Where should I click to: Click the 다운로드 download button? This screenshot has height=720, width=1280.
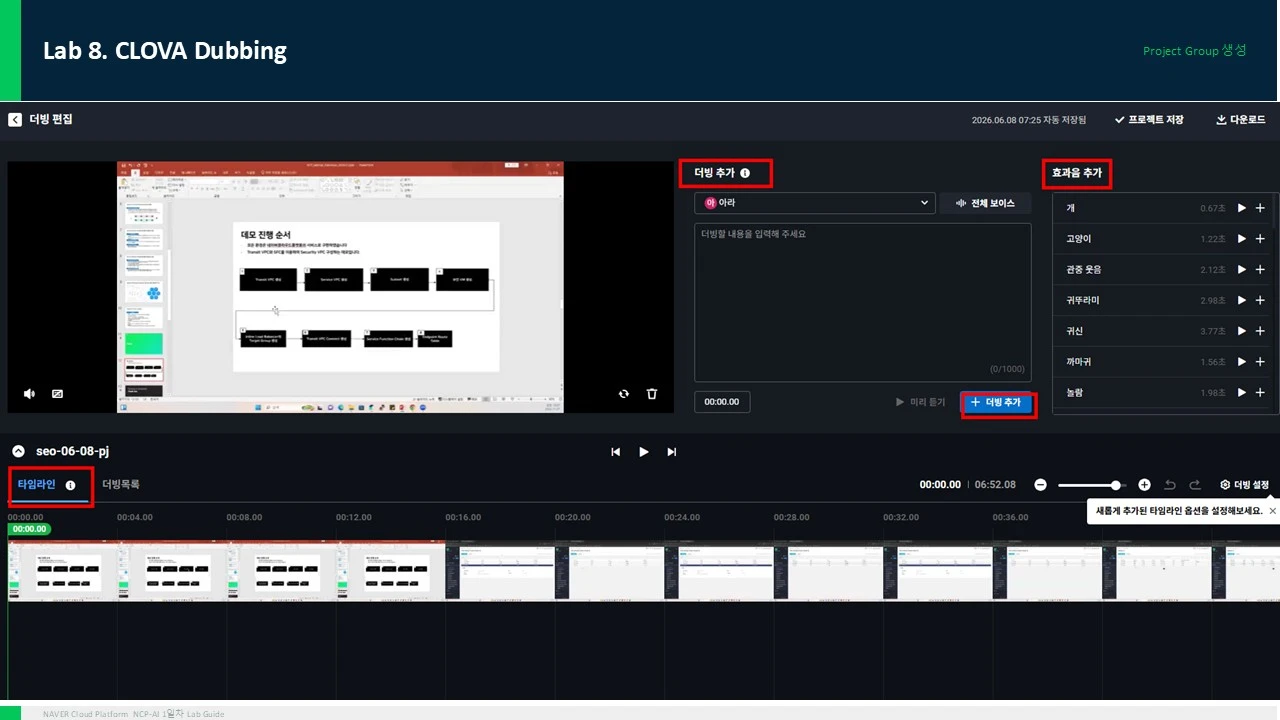click(1240, 120)
